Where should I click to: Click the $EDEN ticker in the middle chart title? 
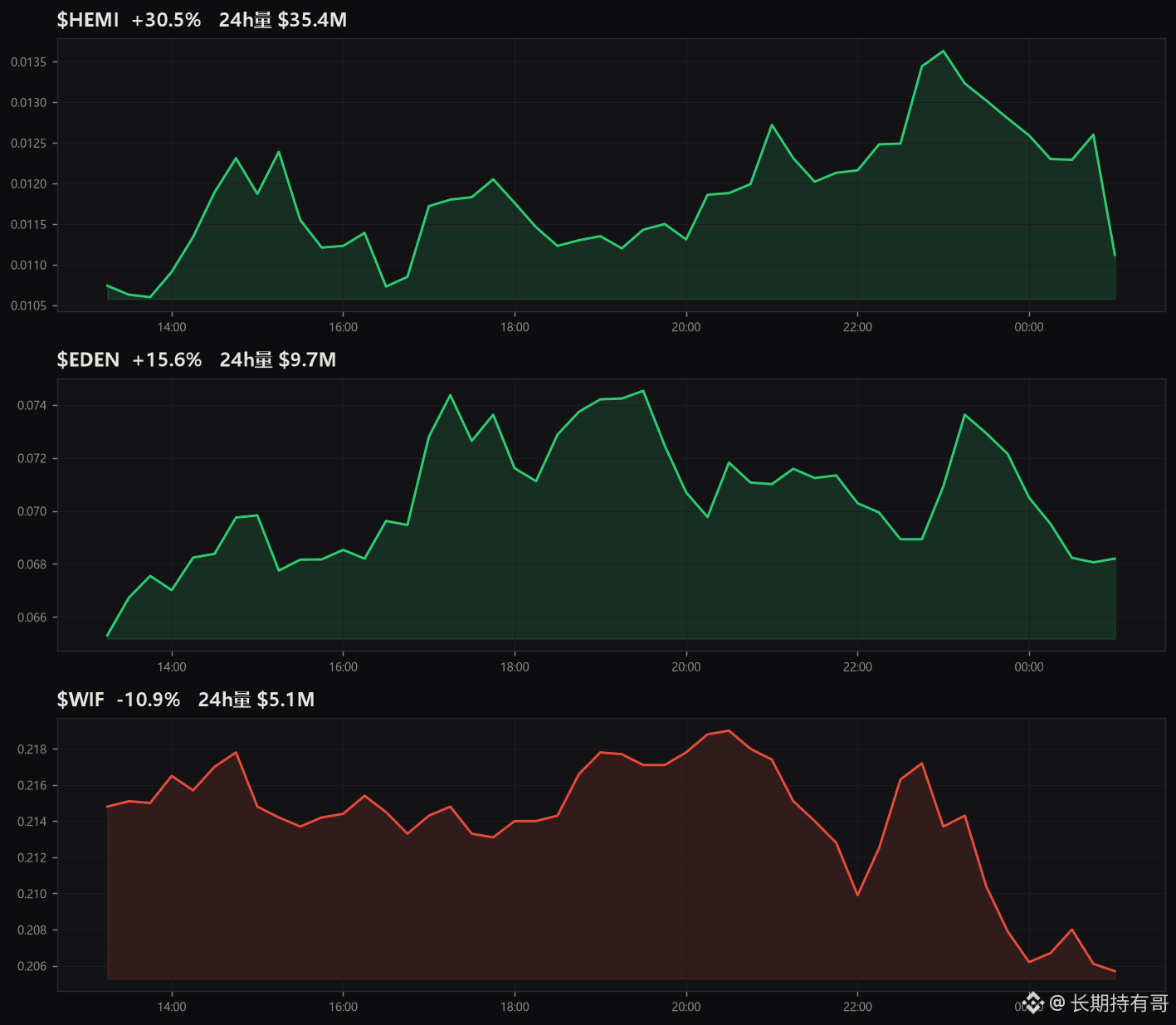(x=88, y=360)
